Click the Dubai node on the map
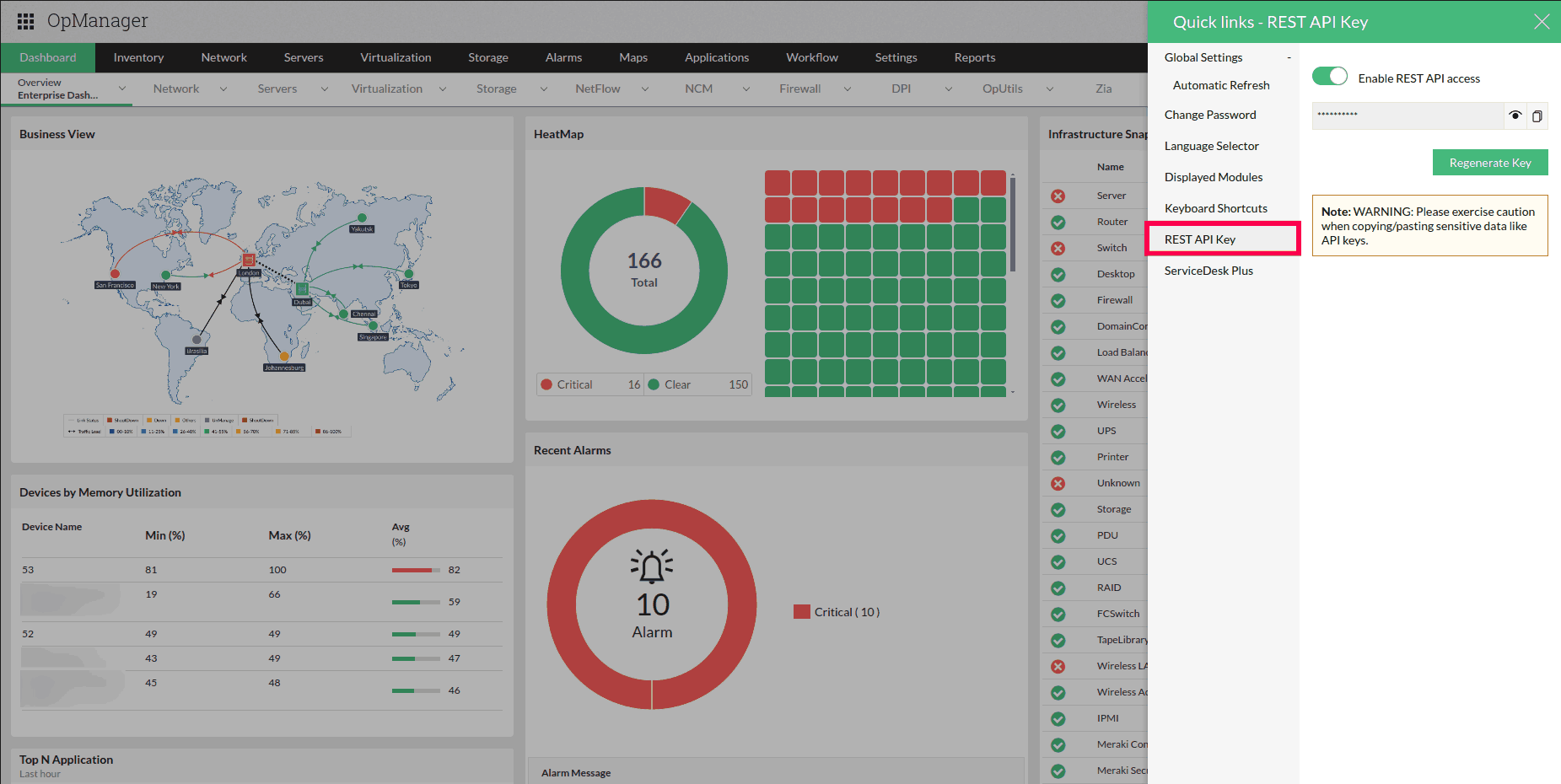 pyautogui.click(x=301, y=289)
